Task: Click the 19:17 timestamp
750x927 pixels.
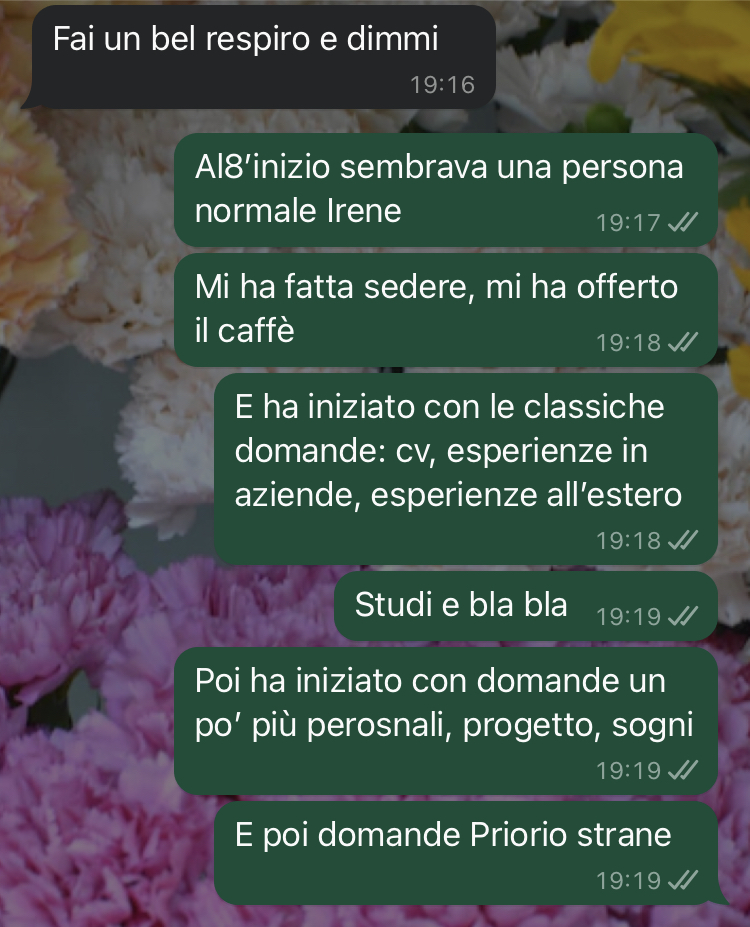Action: 628,223
